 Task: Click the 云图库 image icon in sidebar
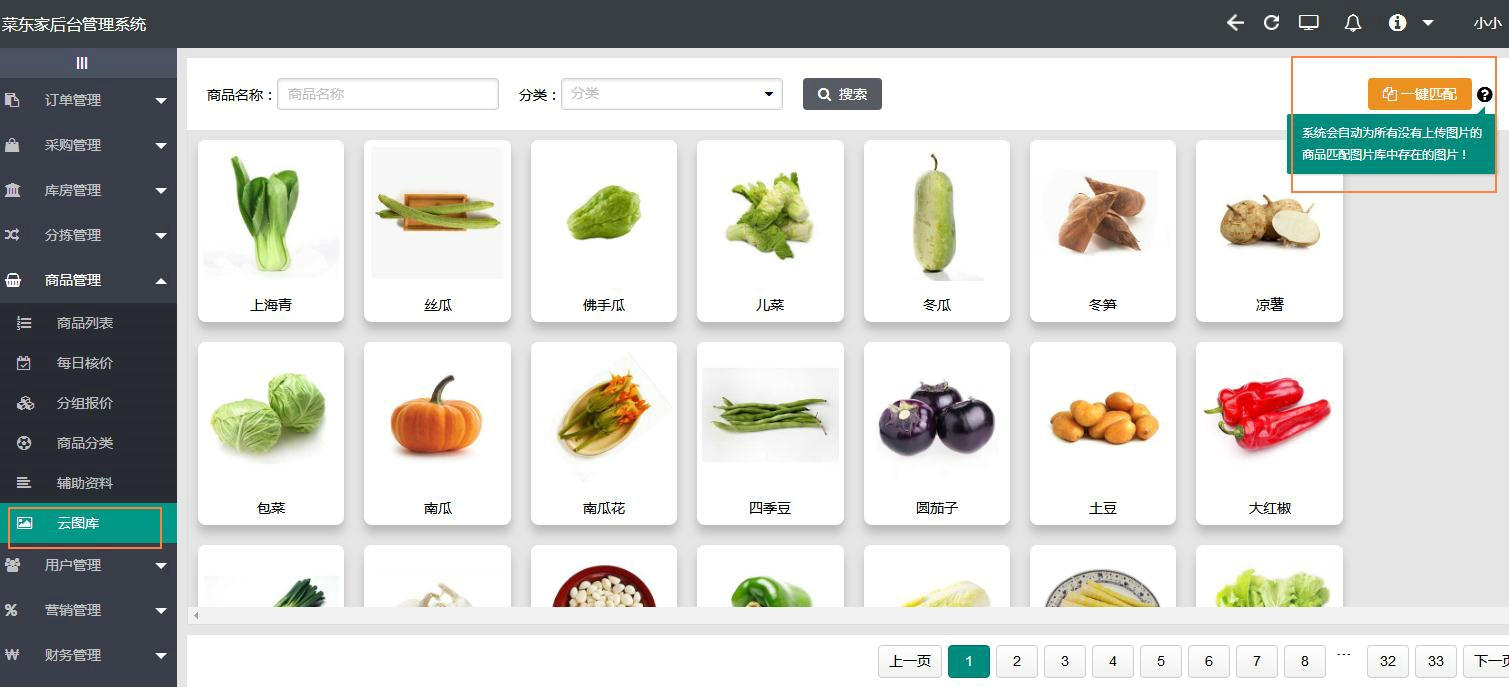pyautogui.click(x=25, y=524)
